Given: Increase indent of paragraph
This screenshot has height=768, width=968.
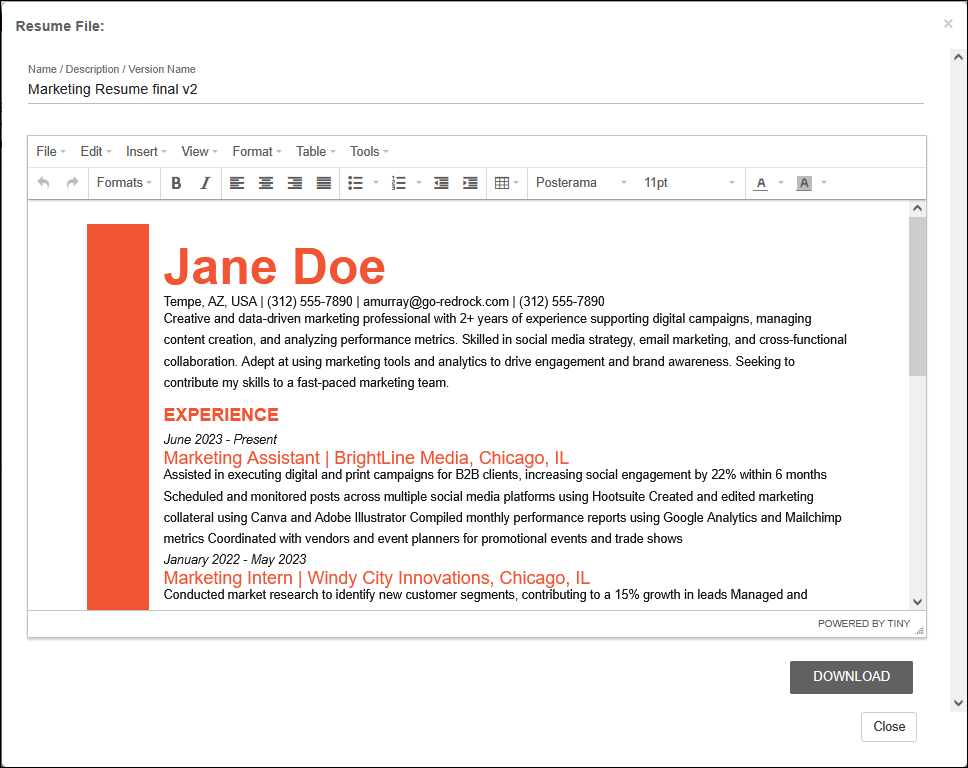Looking at the screenshot, I should 470,183.
